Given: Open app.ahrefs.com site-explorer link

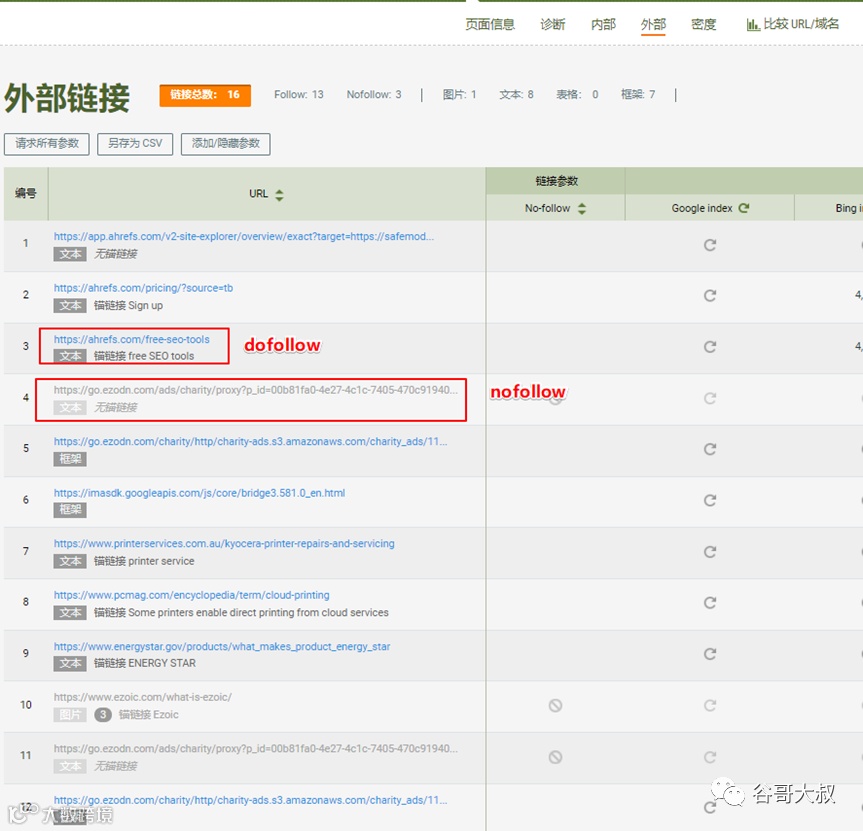Looking at the screenshot, I should pos(244,236).
